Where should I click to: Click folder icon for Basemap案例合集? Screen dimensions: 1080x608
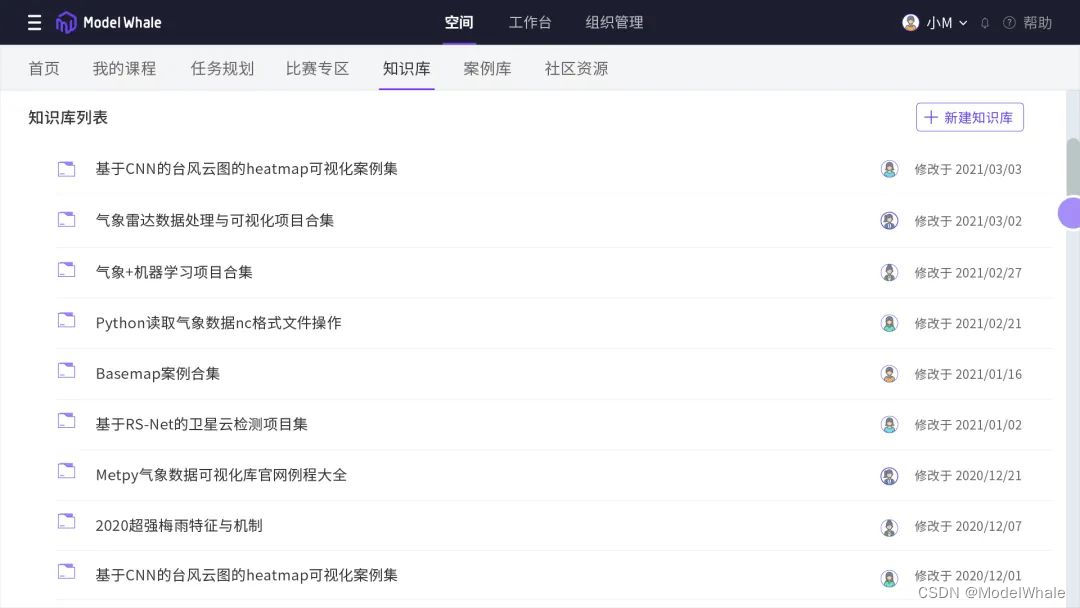(66, 371)
